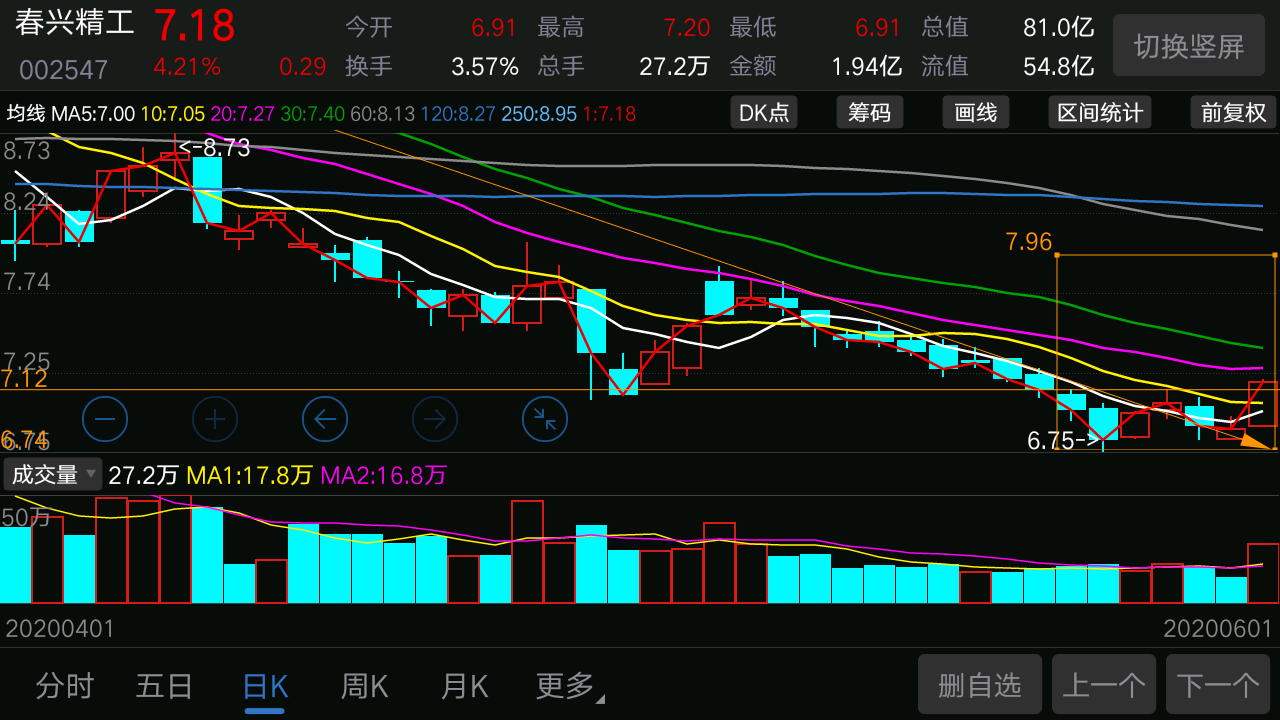Toggle the DK点 indicator

pyautogui.click(x=764, y=113)
